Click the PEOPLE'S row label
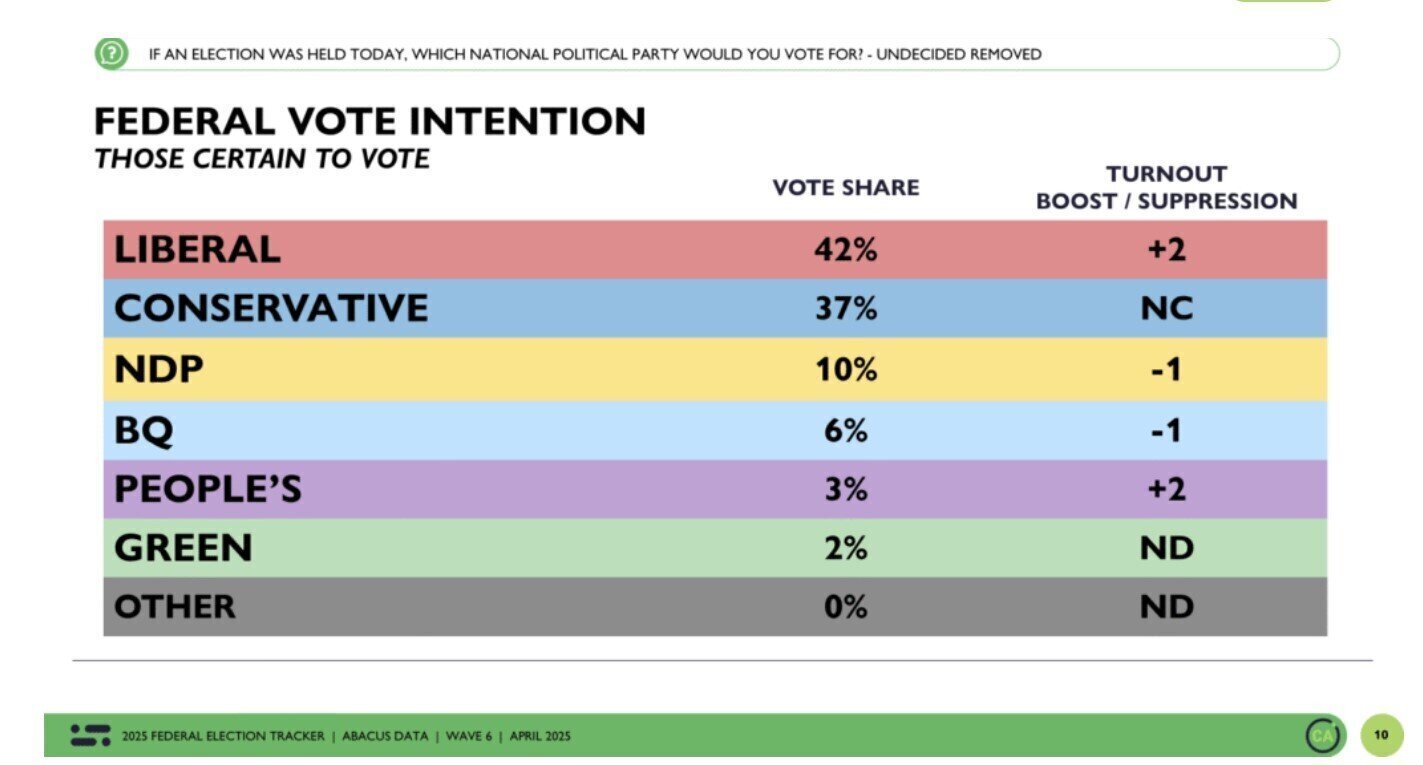 (x=208, y=489)
